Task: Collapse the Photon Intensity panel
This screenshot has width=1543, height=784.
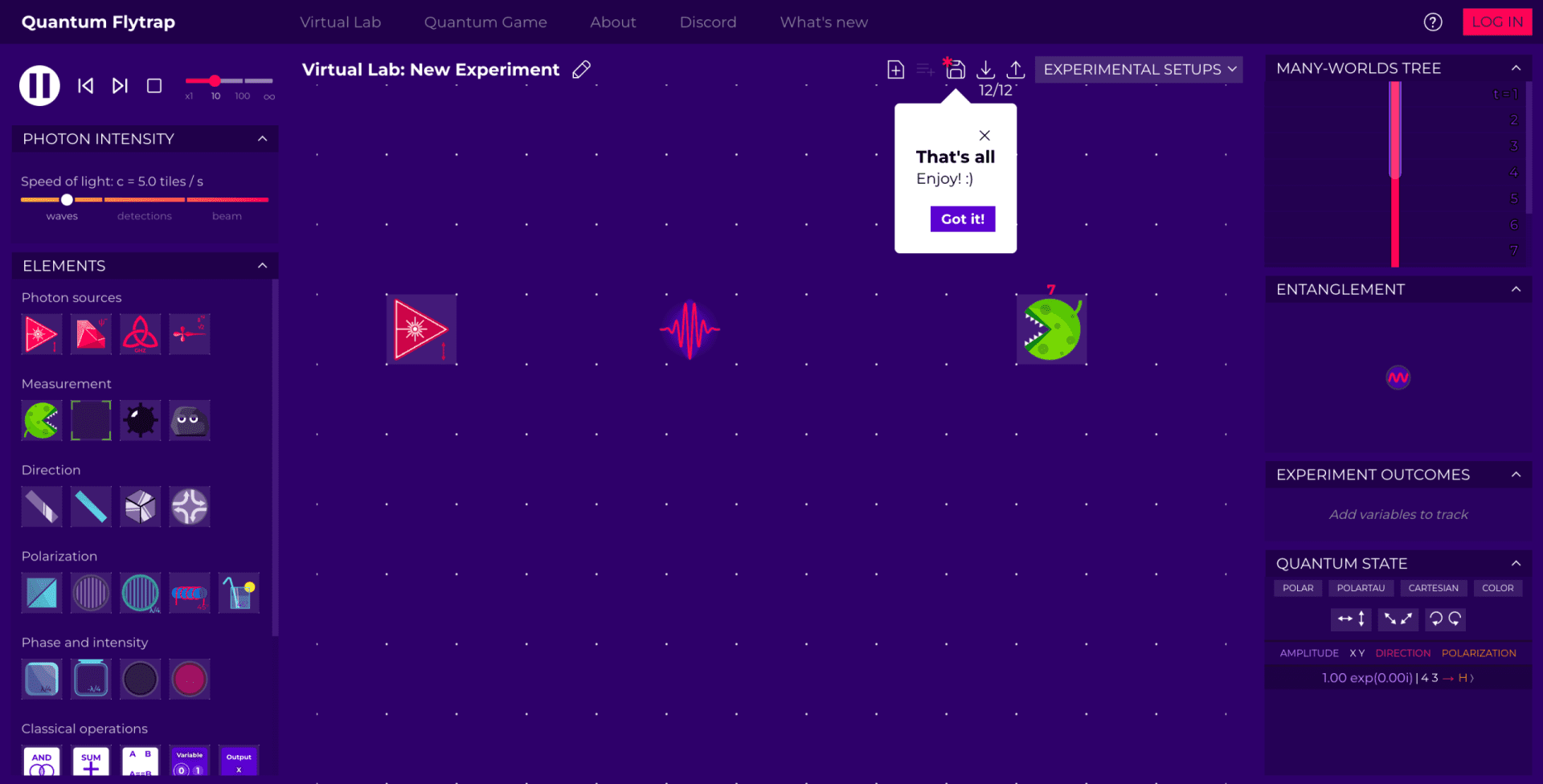Action: click(x=262, y=139)
